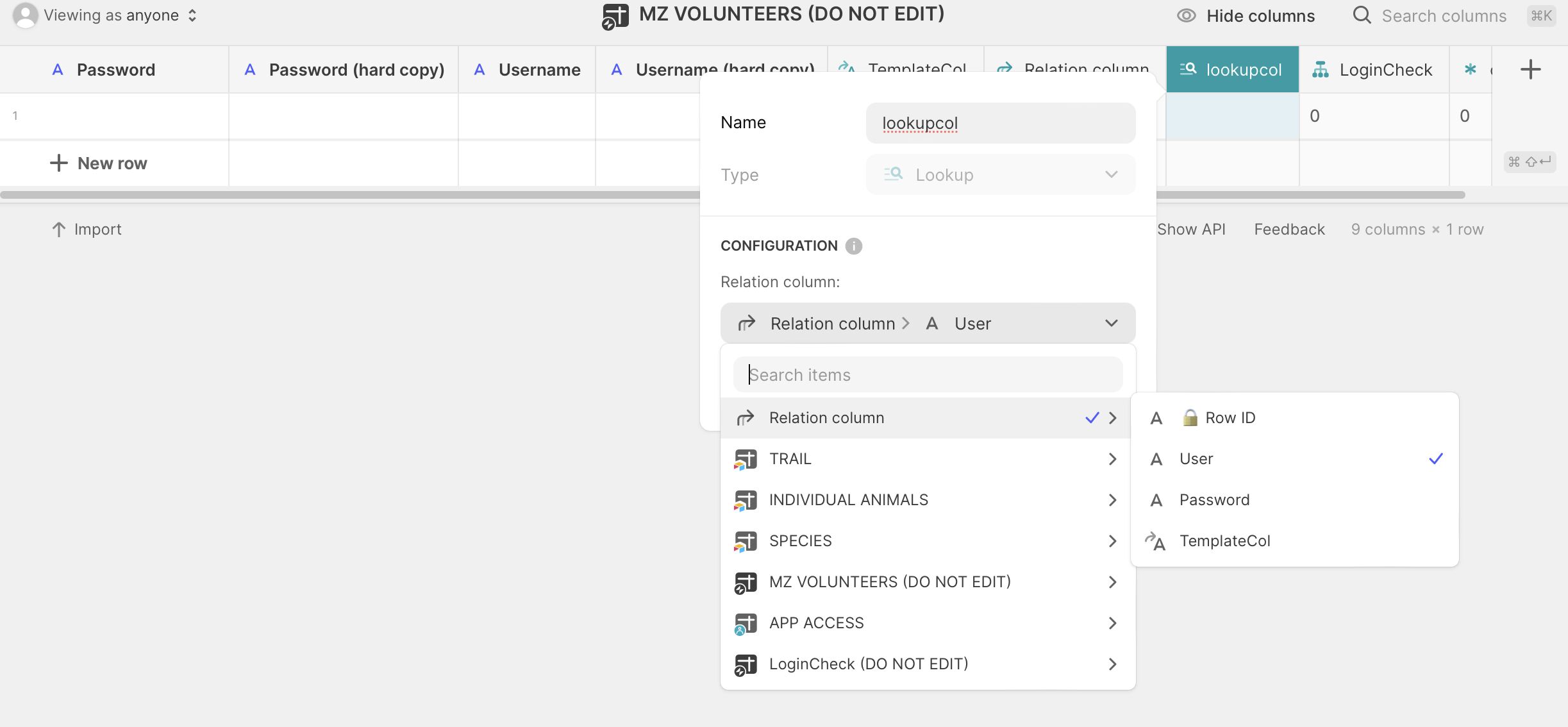Image resolution: width=1568 pixels, height=727 pixels.
Task: Open INDIVIDUAL ANIMALS menu entry
Action: click(x=848, y=500)
